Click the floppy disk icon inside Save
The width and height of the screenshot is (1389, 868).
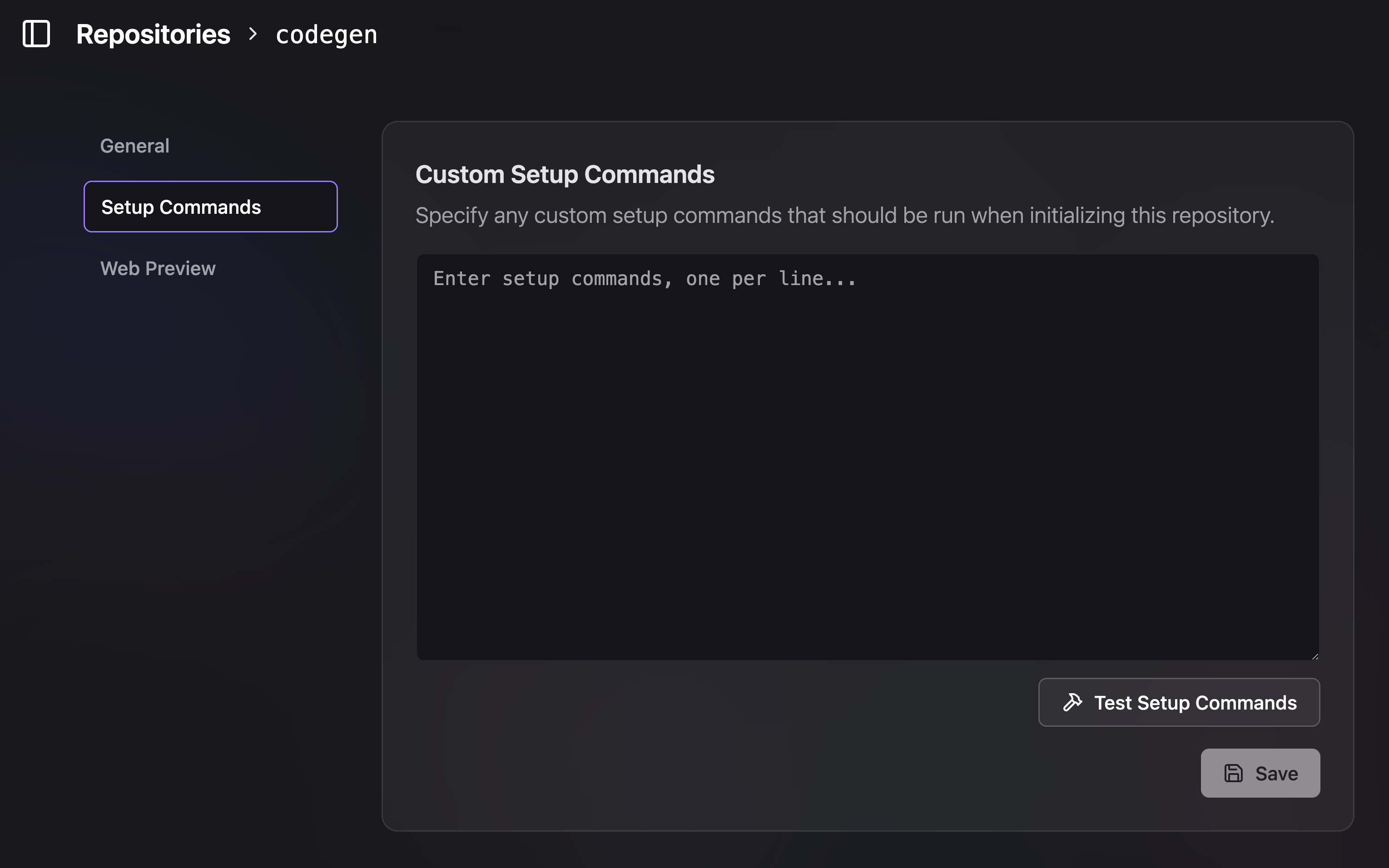pyautogui.click(x=1233, y=773)
